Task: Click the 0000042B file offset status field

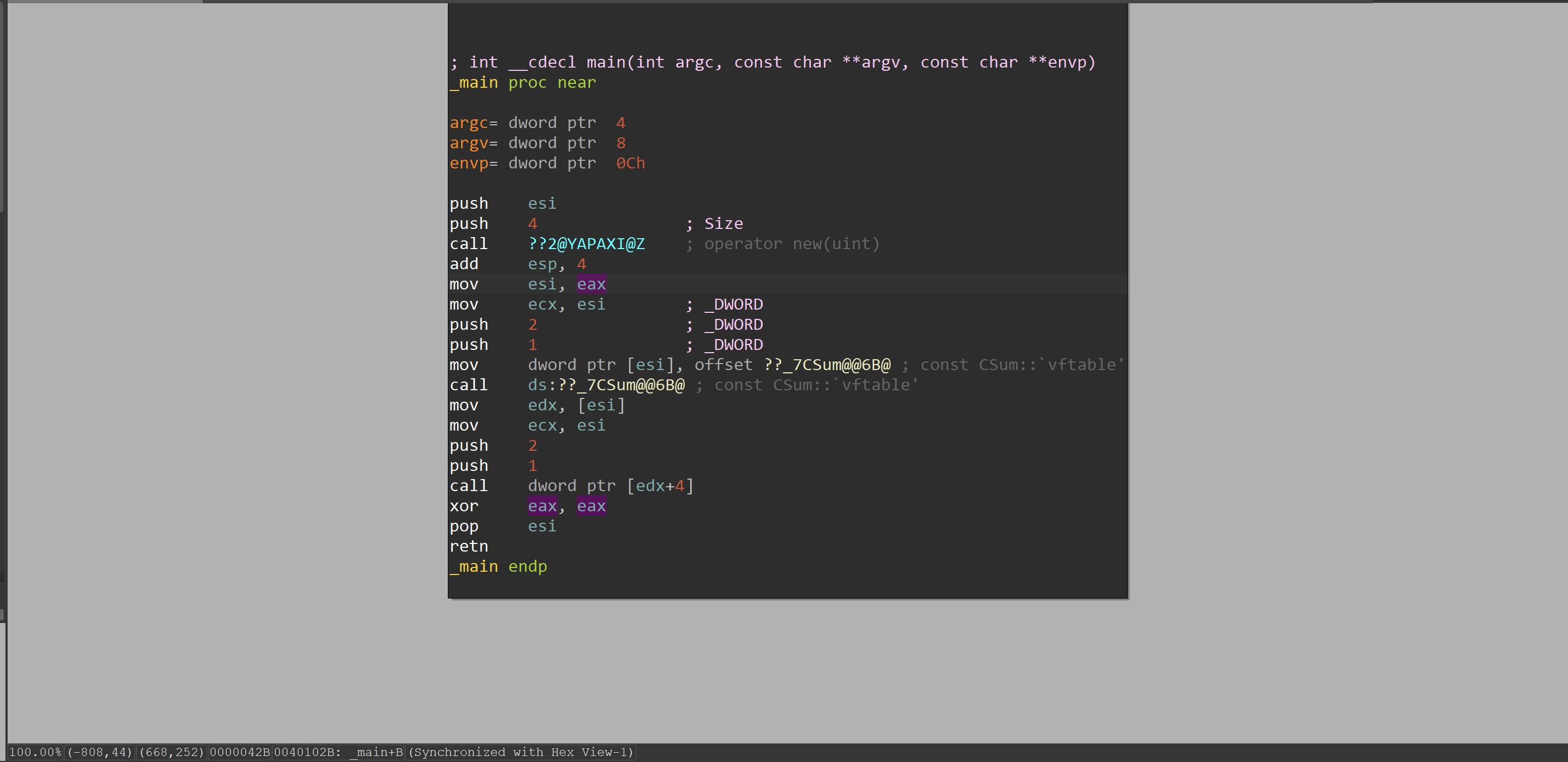Action: point(239,752)
